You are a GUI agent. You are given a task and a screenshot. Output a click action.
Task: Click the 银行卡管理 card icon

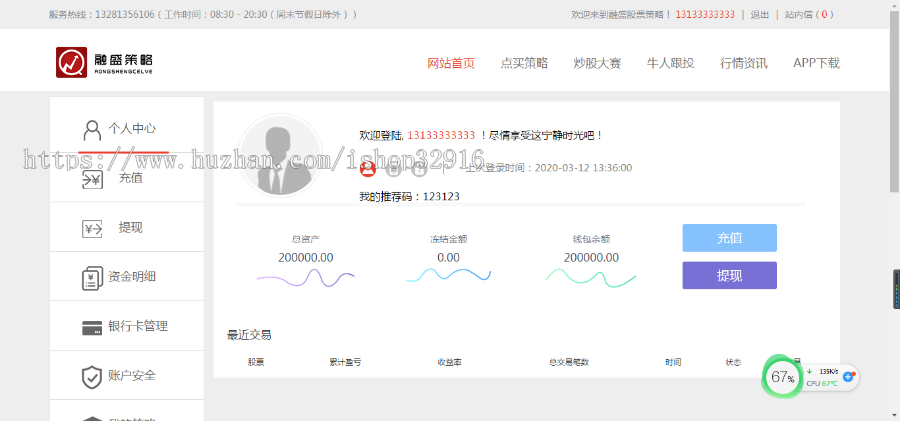(x=92, y=328)
